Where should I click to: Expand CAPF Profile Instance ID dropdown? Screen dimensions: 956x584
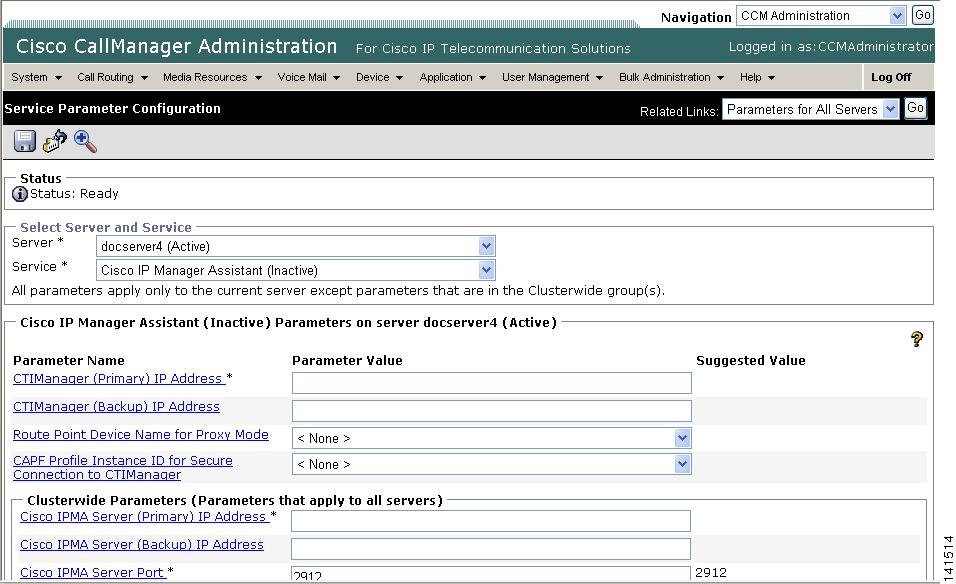(491, 465)
